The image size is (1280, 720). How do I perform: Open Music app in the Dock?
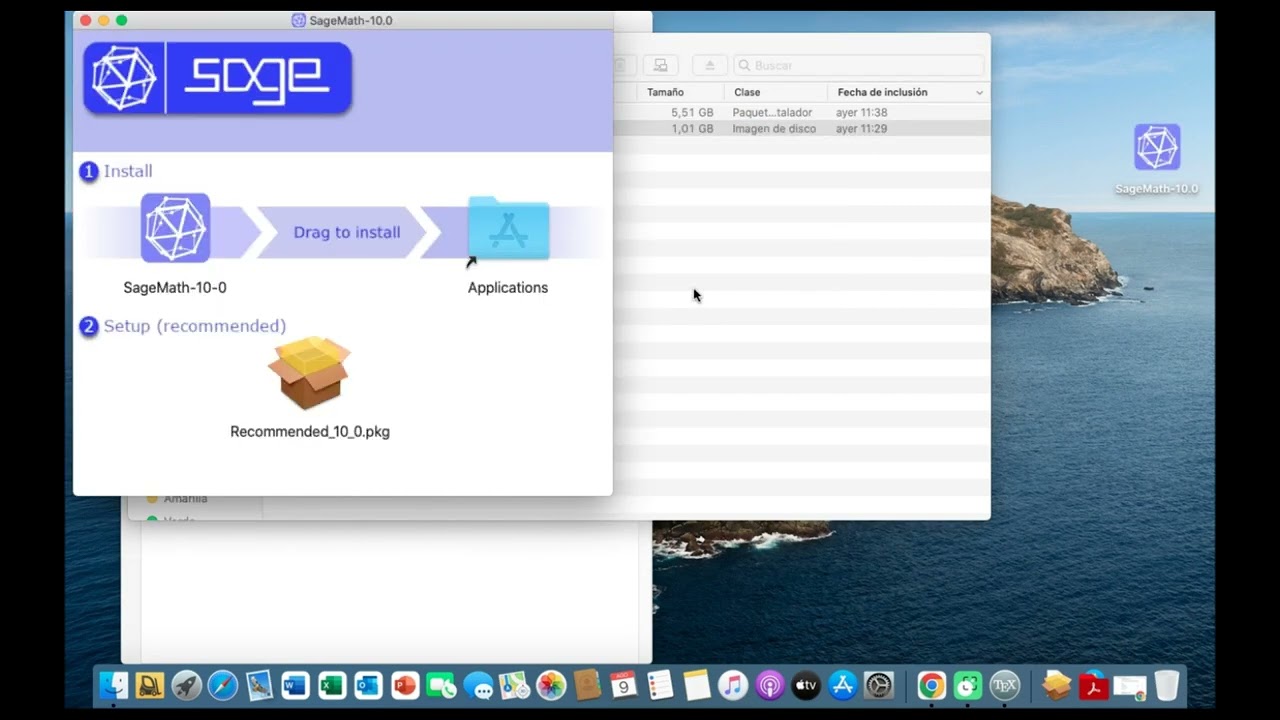click(733, 686)
